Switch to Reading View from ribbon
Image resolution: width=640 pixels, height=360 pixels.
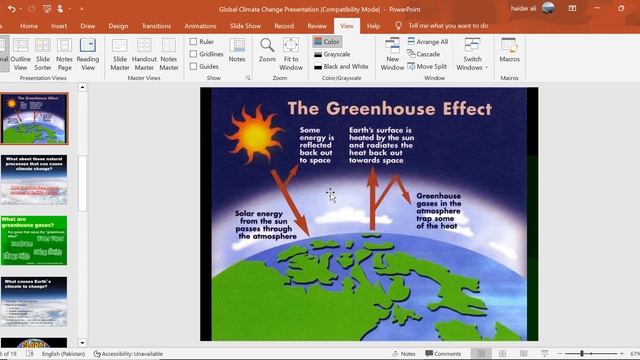[x=88, y=54]
